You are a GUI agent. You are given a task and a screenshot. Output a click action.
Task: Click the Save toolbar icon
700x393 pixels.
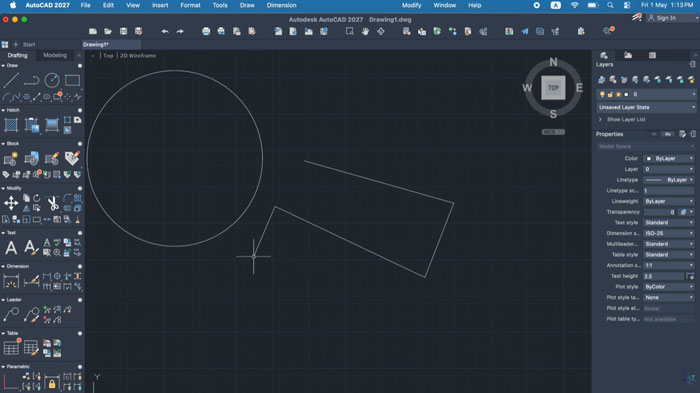(123, 31)
